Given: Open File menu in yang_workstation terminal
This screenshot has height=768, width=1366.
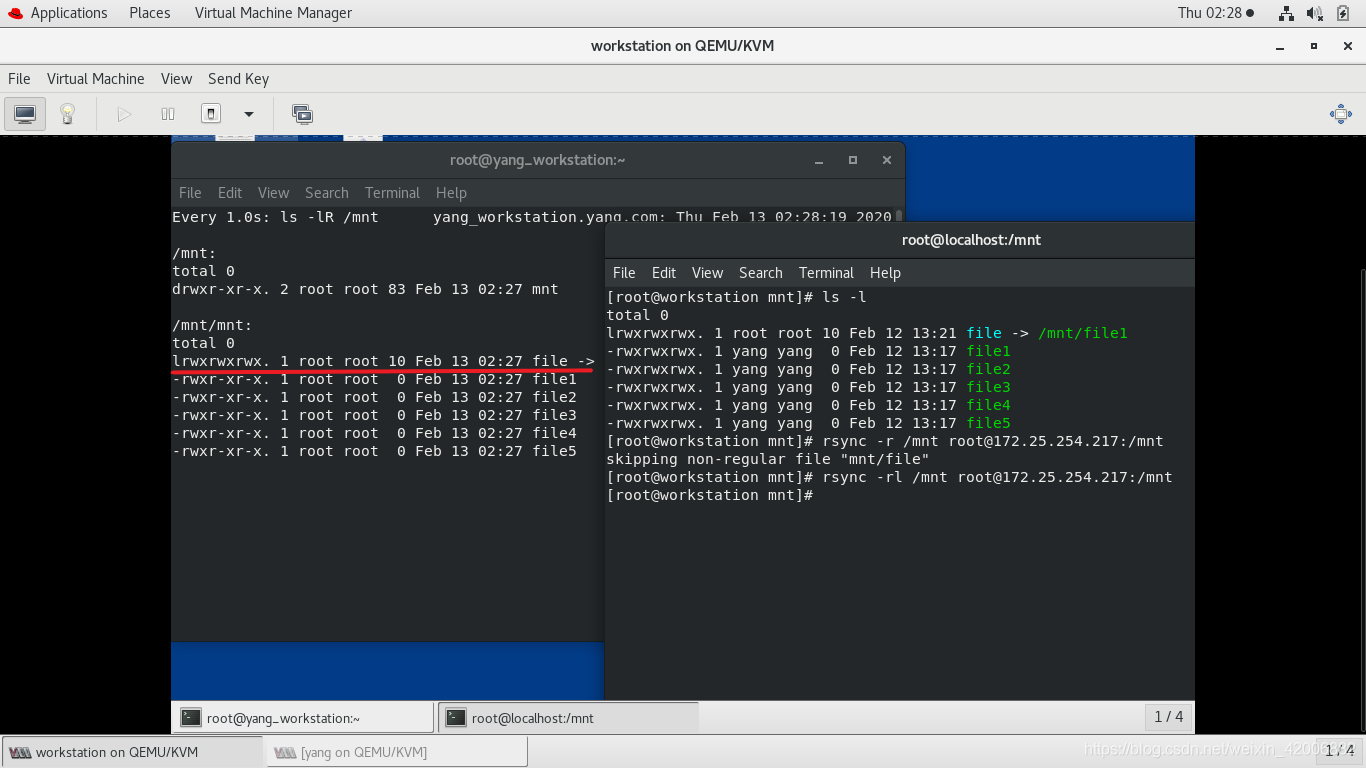Looking at the screenshot, I should coord(190,193).
